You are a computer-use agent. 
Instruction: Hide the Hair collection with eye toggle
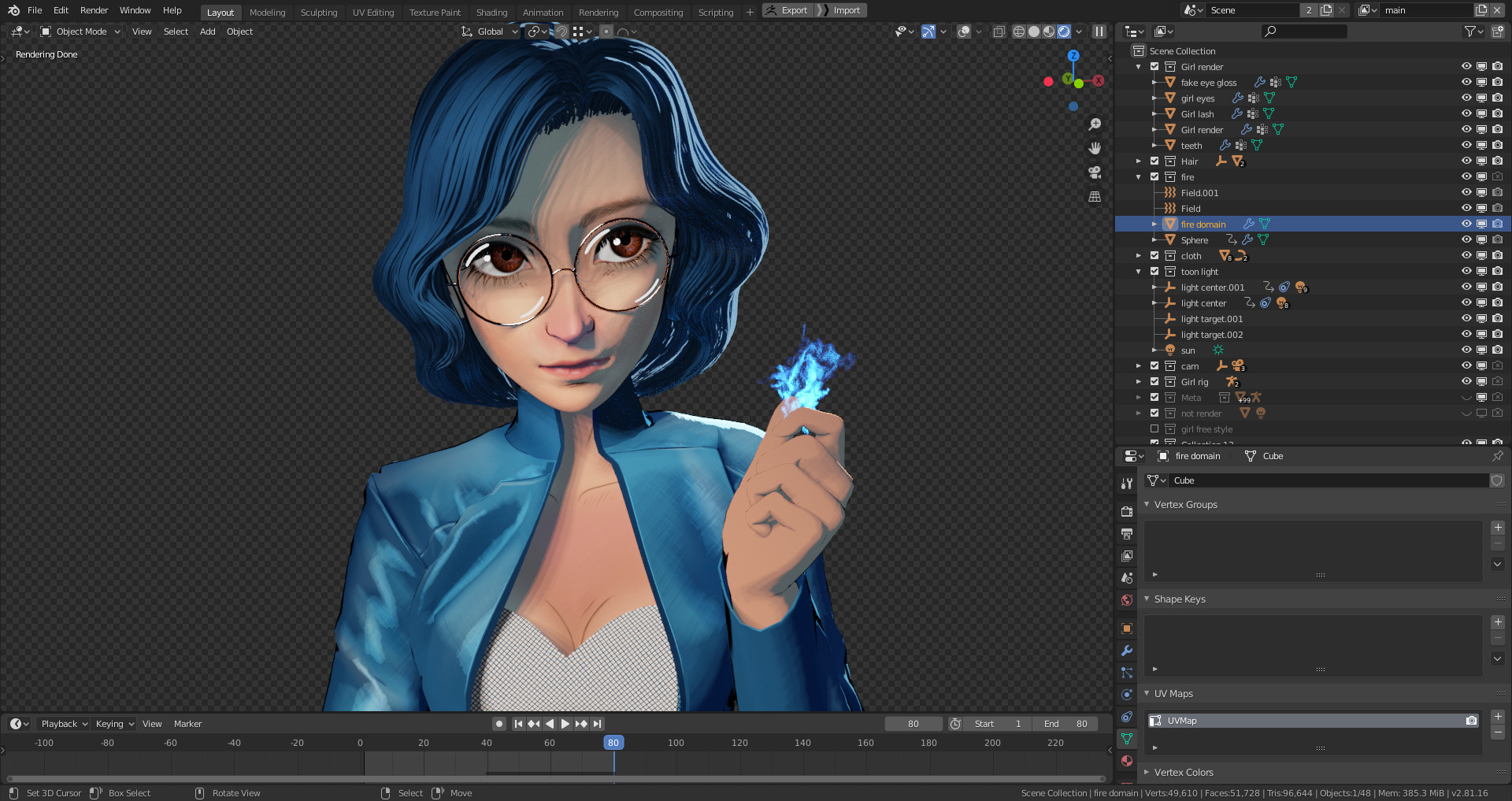pos(1466,161)
